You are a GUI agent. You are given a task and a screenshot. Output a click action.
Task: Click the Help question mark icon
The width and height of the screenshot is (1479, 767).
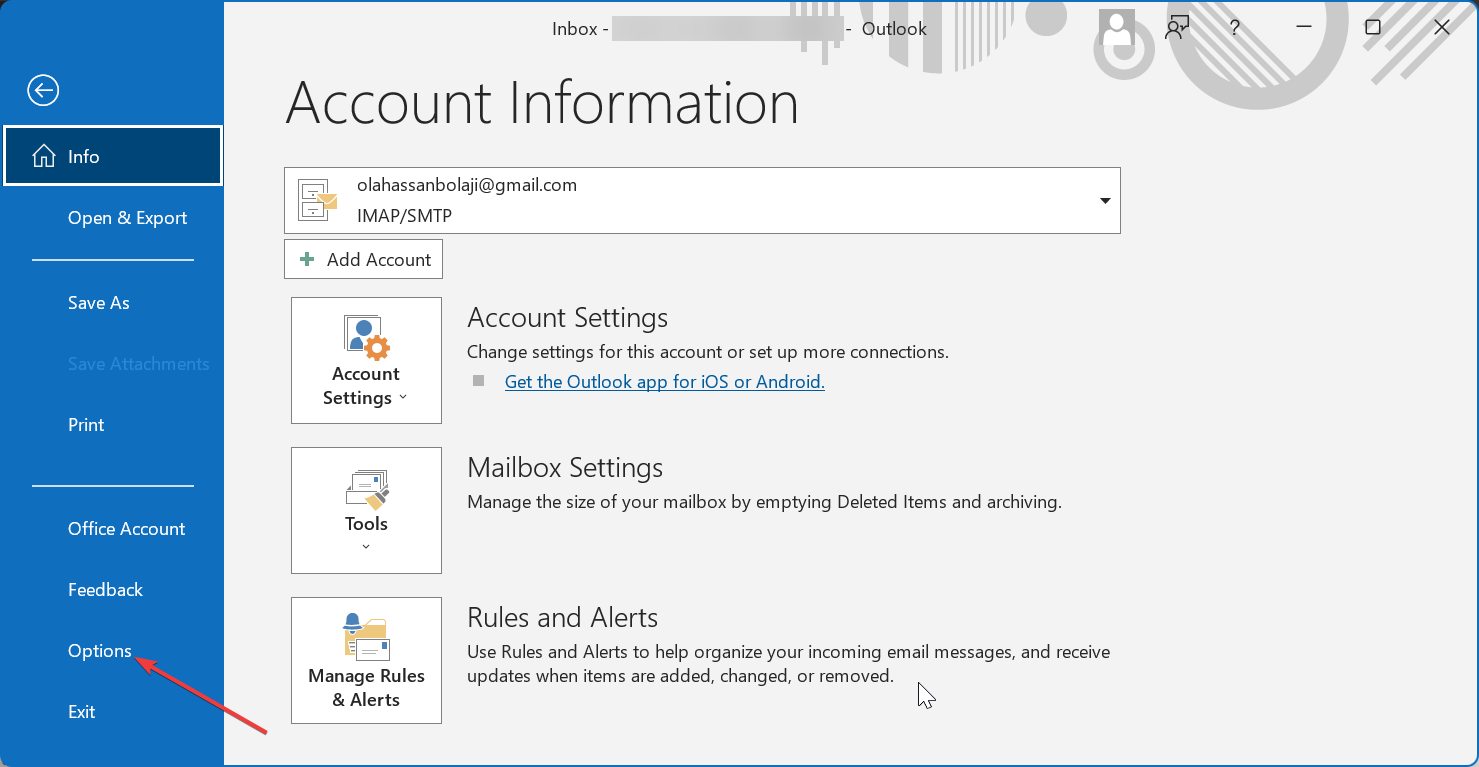(1235, 28)
